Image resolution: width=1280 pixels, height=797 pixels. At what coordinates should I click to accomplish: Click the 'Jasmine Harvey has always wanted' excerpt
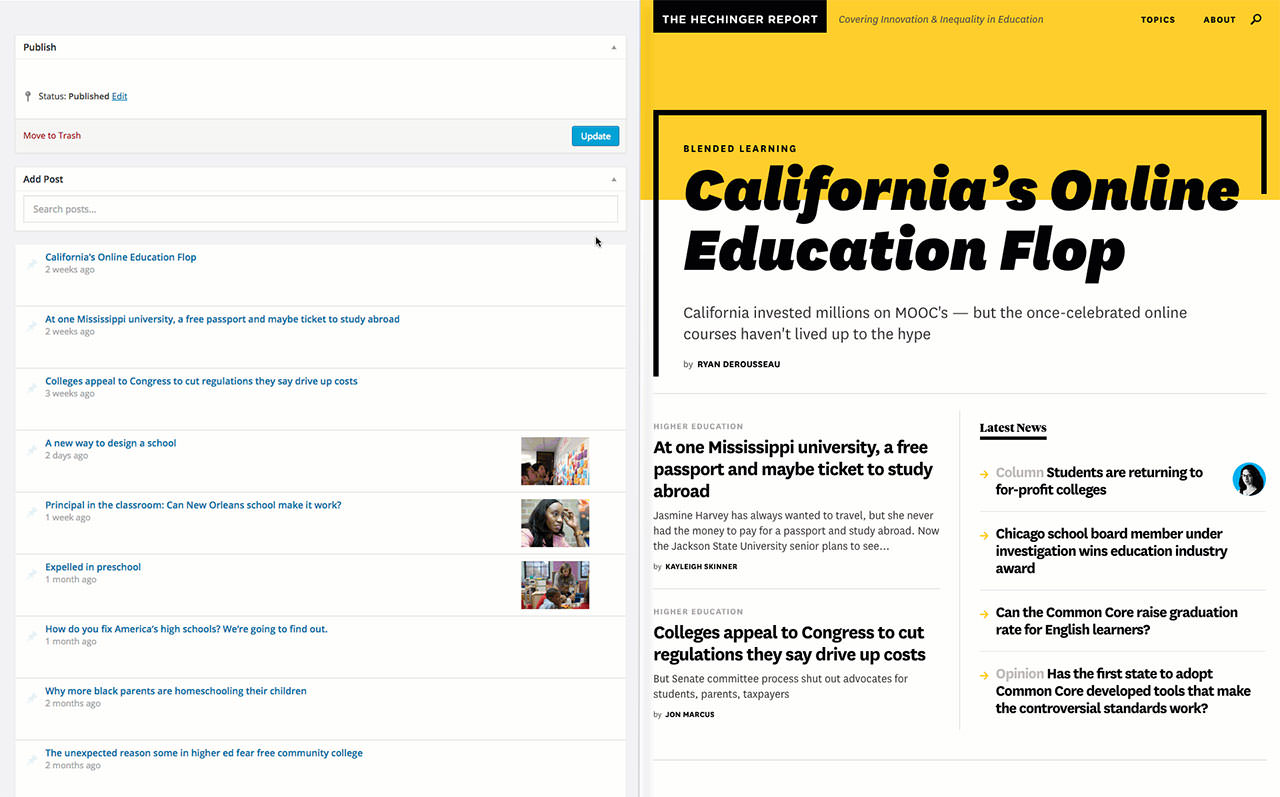(796, 531)
